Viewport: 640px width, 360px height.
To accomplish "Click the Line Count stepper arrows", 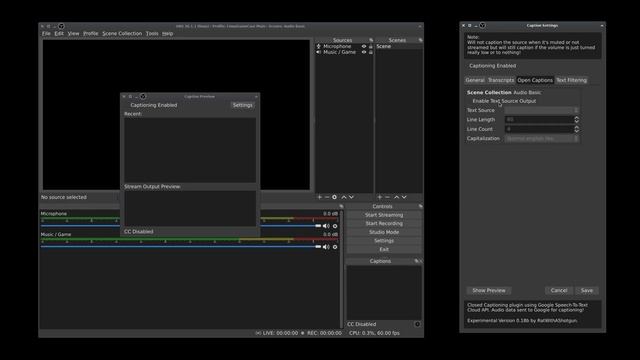I will tap(576, 129).
